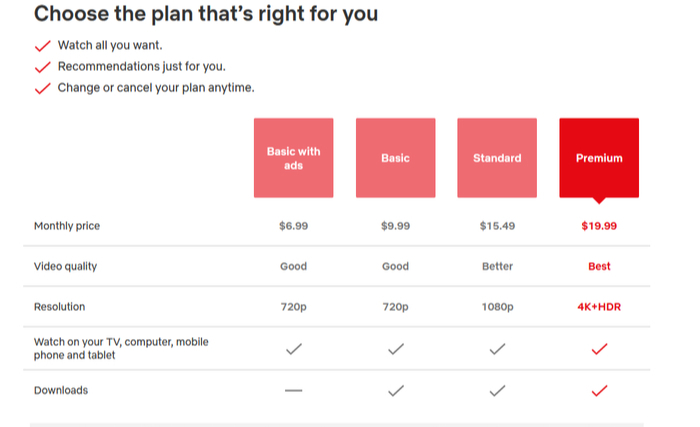Select the Basic with ads plan tile

(293, 158)
